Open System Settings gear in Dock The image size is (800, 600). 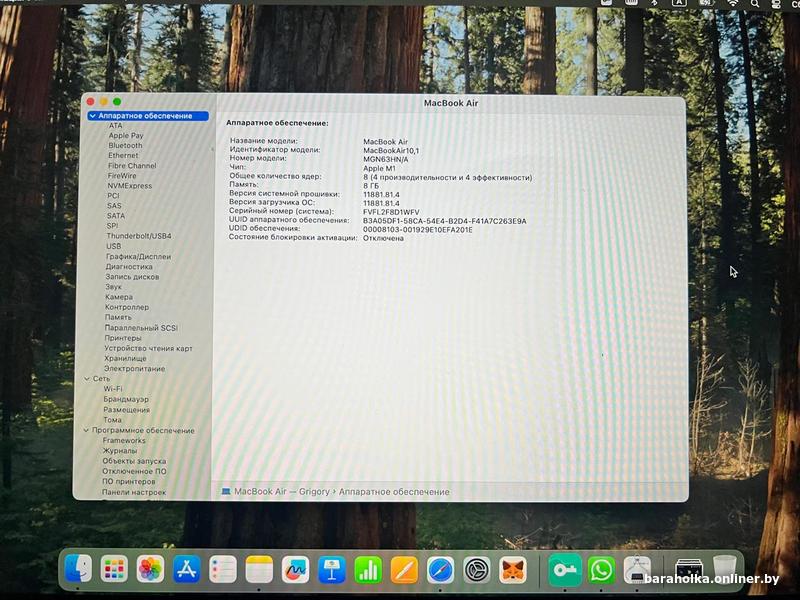tap(477, 569)
